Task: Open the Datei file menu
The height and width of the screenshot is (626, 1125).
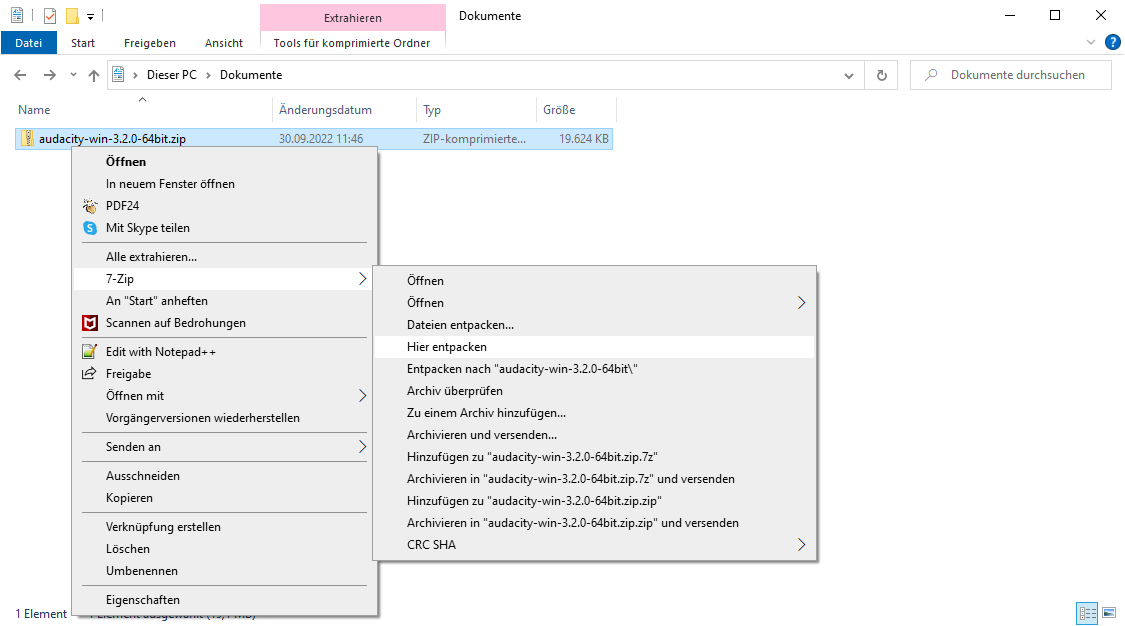Action: 29,43
